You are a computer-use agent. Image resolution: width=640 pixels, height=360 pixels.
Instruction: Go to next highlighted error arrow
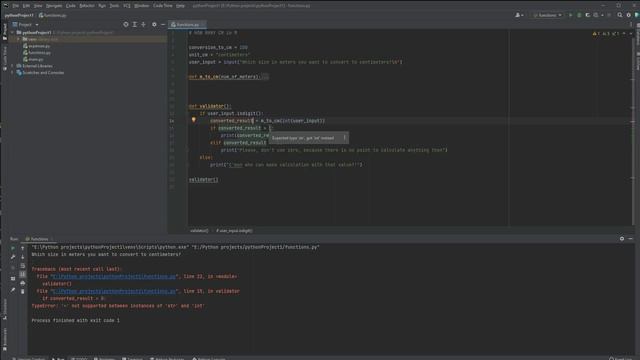[x=631, y=33]
